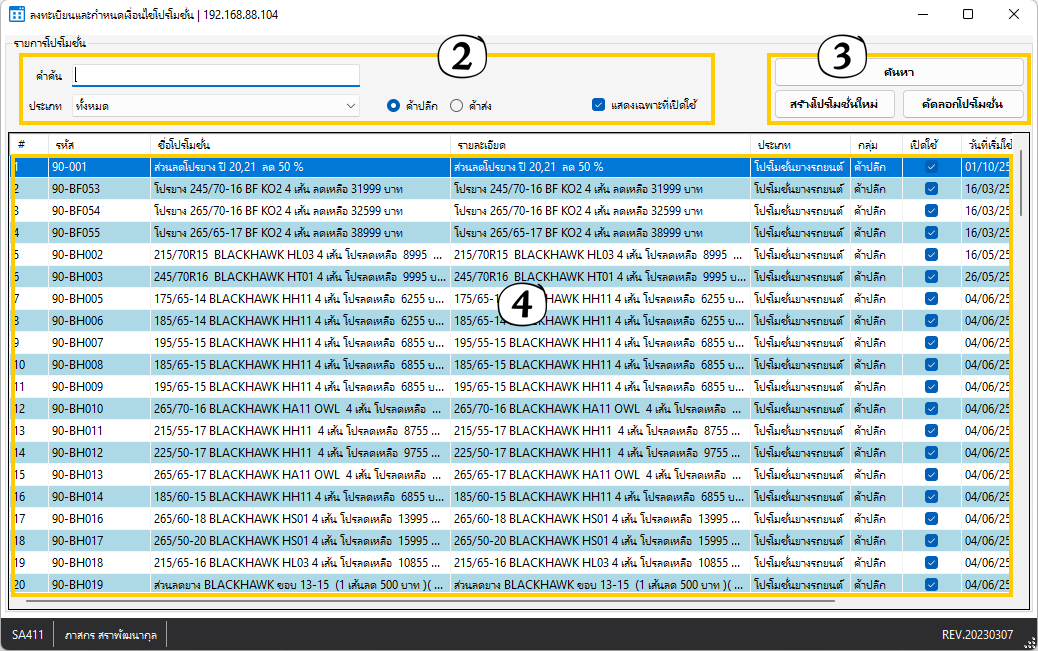Click the app icon in title bar
1038x651 pixels.
click(x=17, y=15)
